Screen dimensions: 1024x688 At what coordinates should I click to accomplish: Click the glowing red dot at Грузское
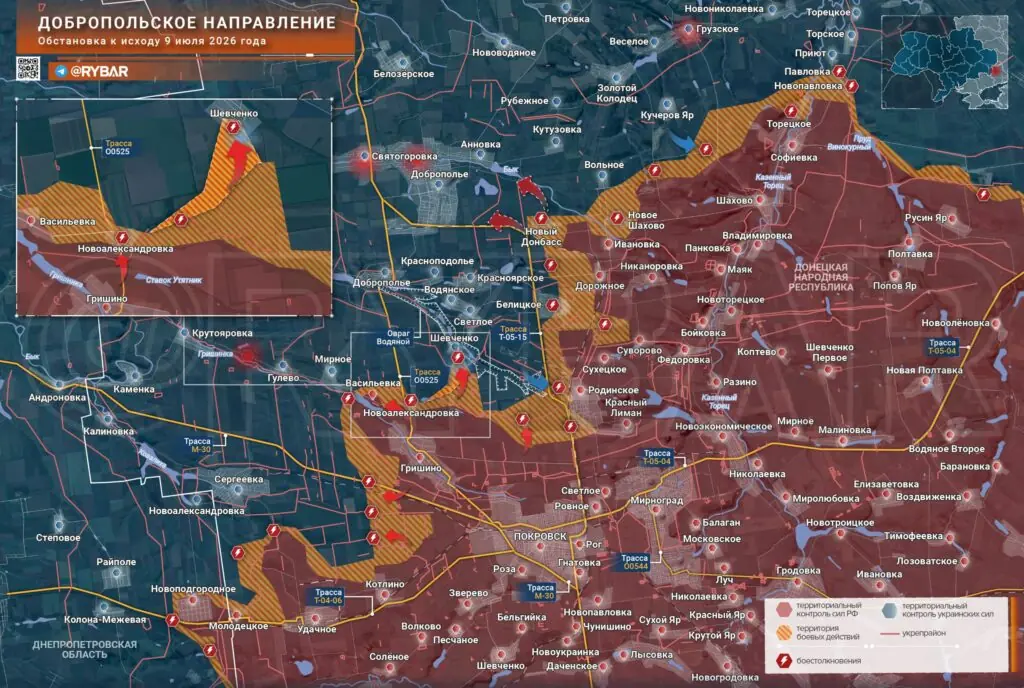[x=688, y=29]
